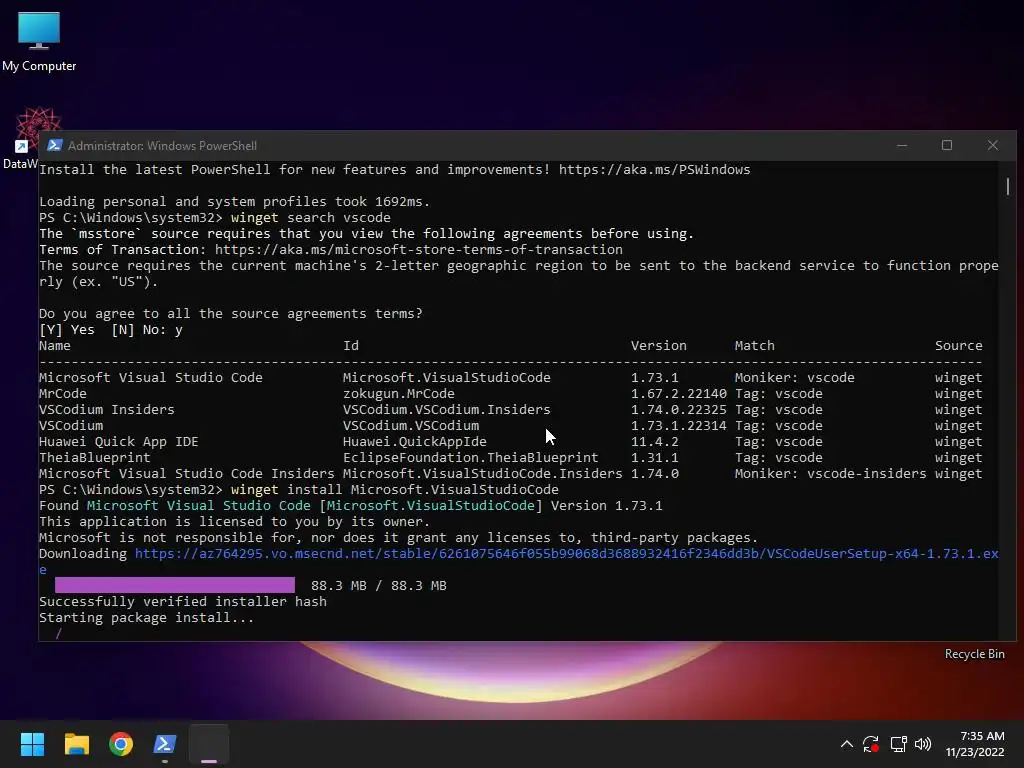Open the aka.ms/PSWindows link

coord(654,170)
